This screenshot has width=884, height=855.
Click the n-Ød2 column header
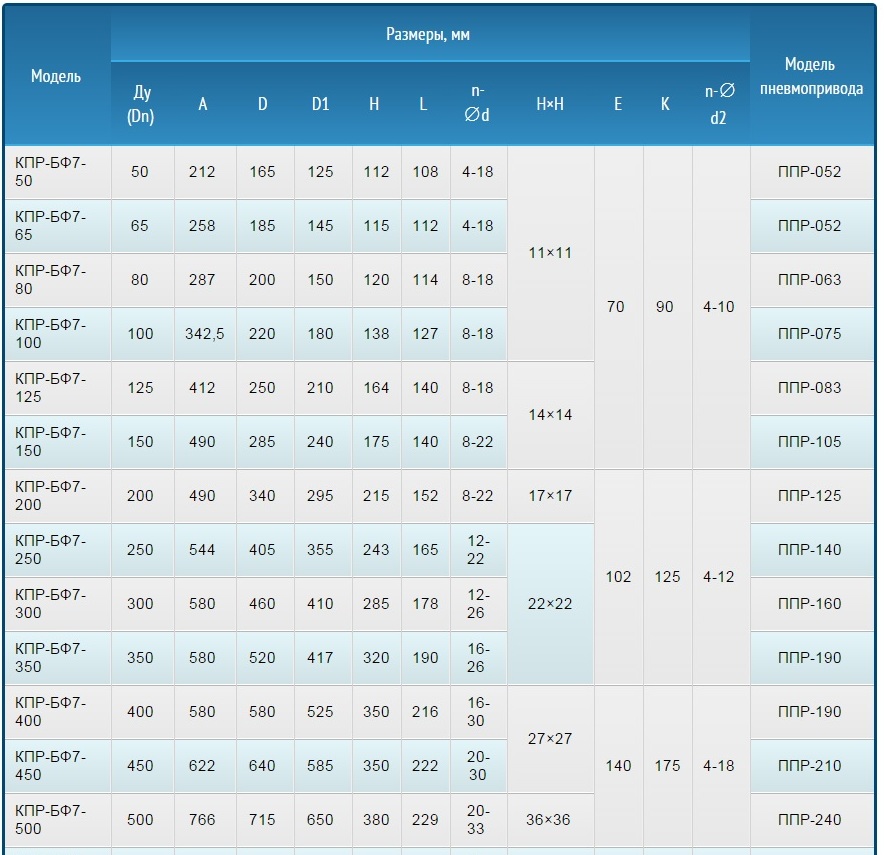(x=719, y=104)
